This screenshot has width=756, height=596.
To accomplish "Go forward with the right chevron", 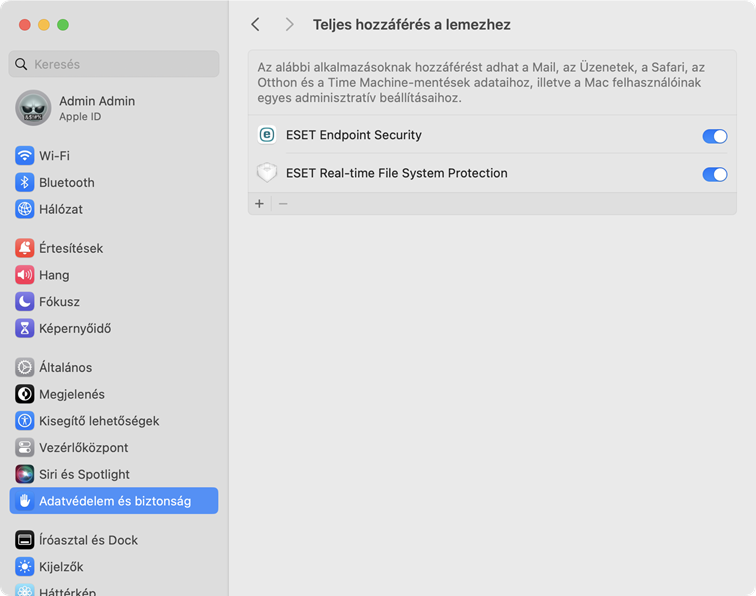I will point(289,25).
